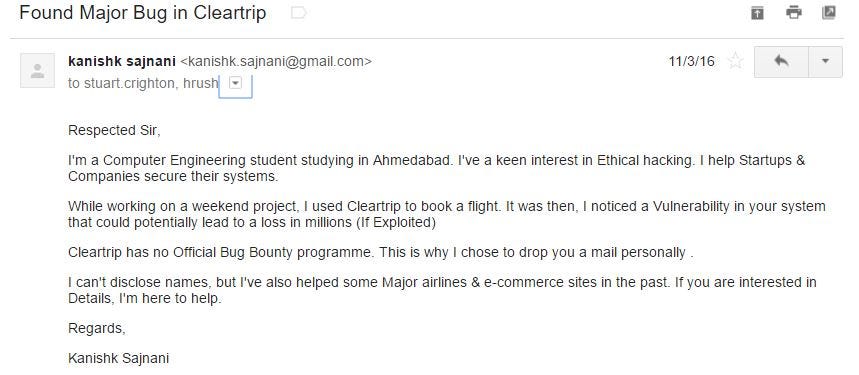Print the email using the printer icon
859x375 pixels.
(794, 13)
